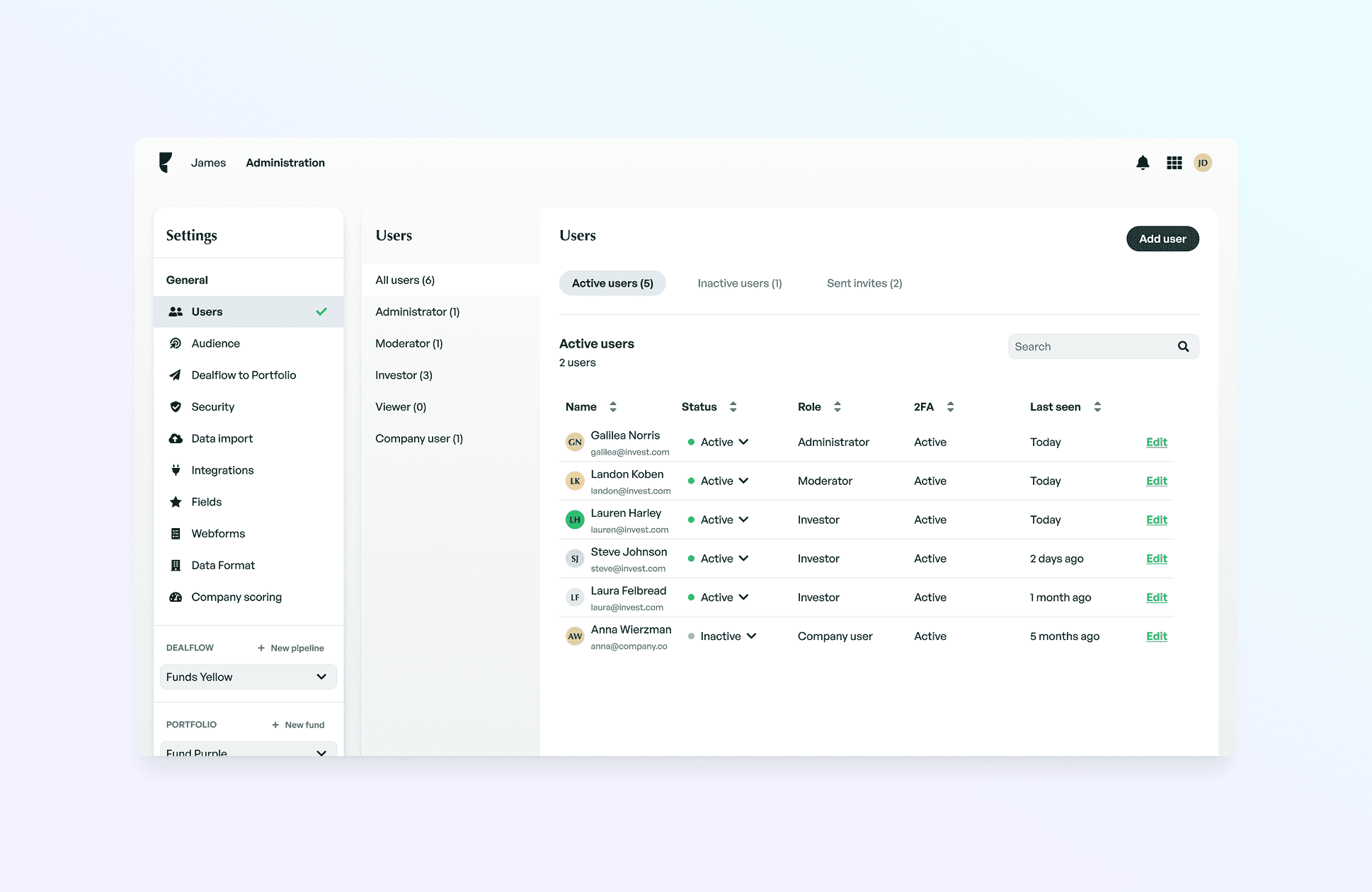
Task: Switch to Sent invites tab
Action: 864,283
